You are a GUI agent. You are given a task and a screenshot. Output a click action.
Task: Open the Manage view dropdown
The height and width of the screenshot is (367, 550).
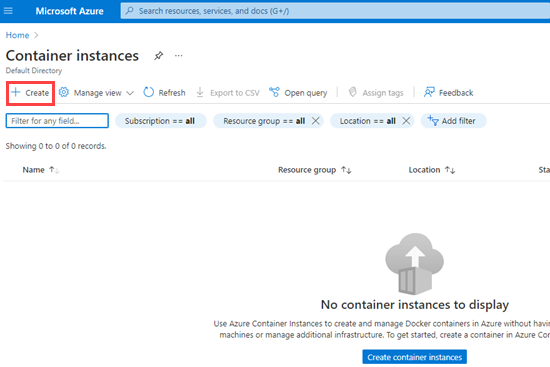point(96,93)
